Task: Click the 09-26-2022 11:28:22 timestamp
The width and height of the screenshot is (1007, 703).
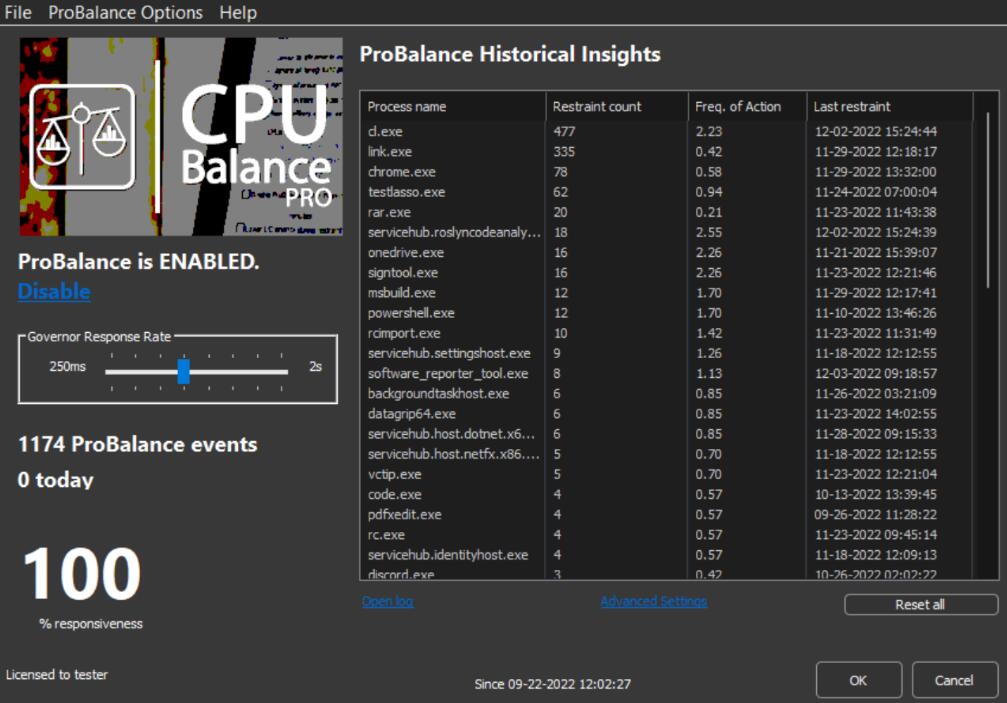Action: [x=876, y=515]
